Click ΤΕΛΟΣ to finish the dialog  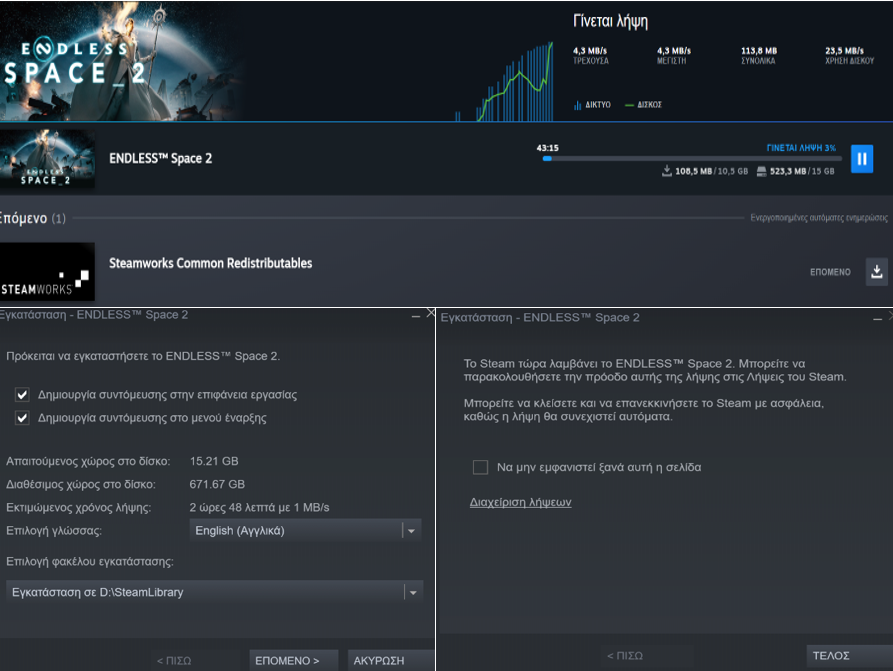pyautogui.click(x=849, y=656)
